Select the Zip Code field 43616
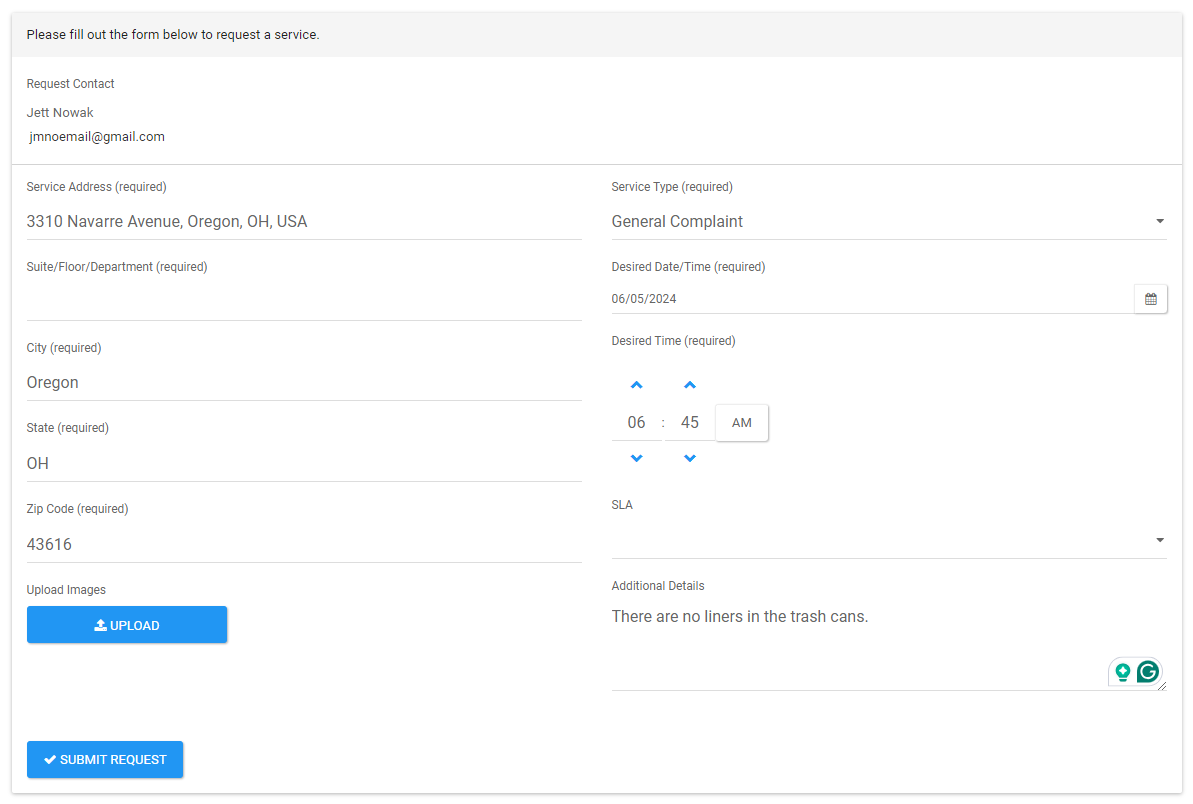The width and height of the screenshot is (1193, 804). click(x=303, y=545)
